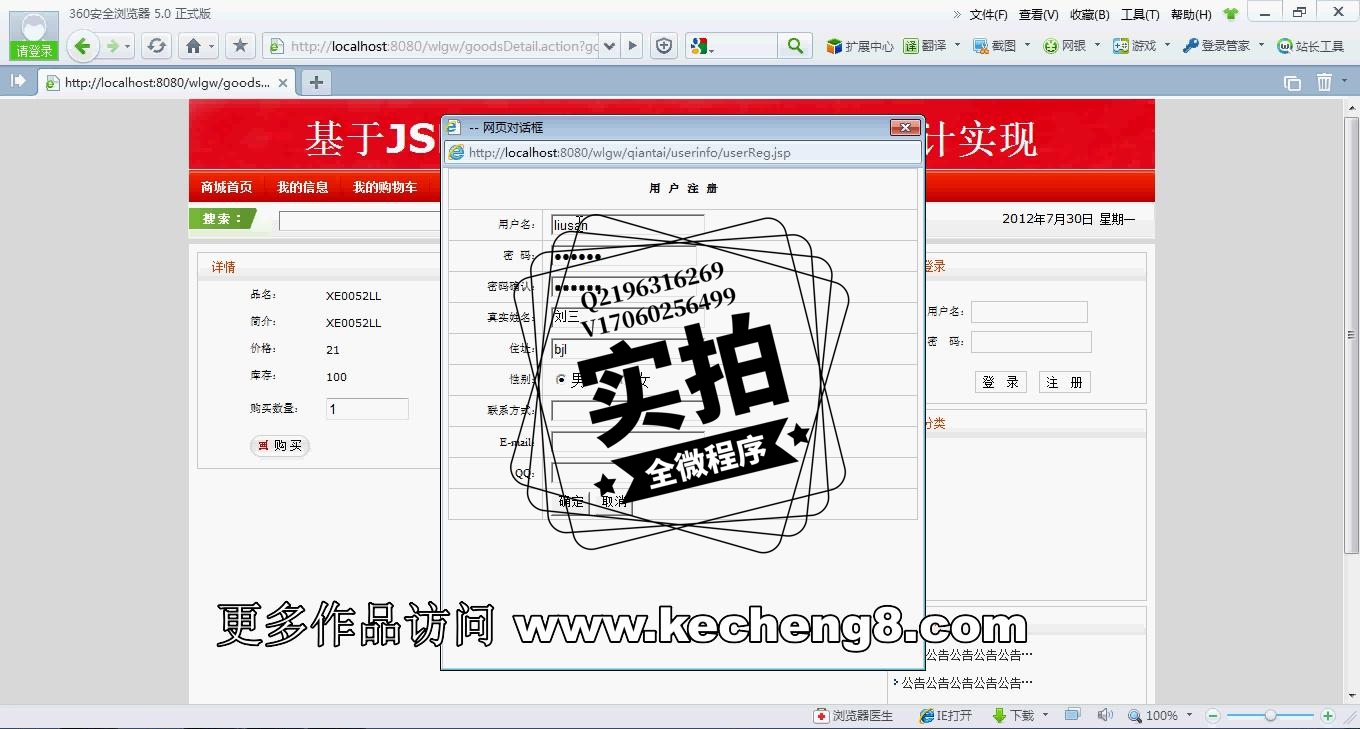Click the address bar go arrow
The width and height of the screenshot is (1360, 729).
632,46
